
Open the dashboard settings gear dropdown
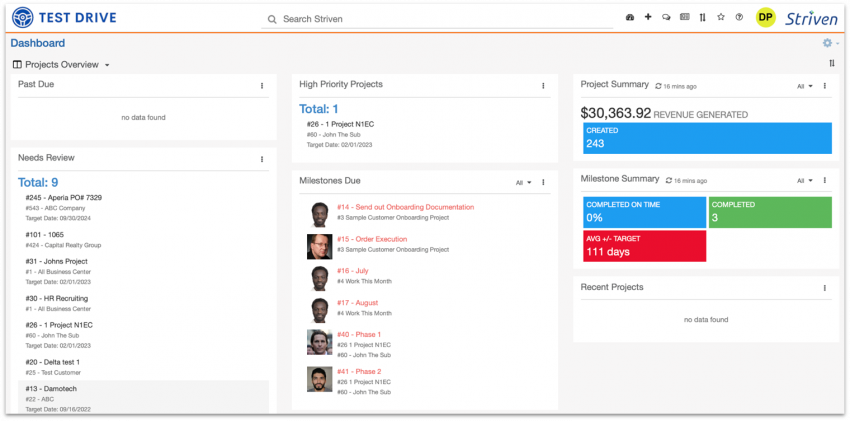[x=829, y=44]
